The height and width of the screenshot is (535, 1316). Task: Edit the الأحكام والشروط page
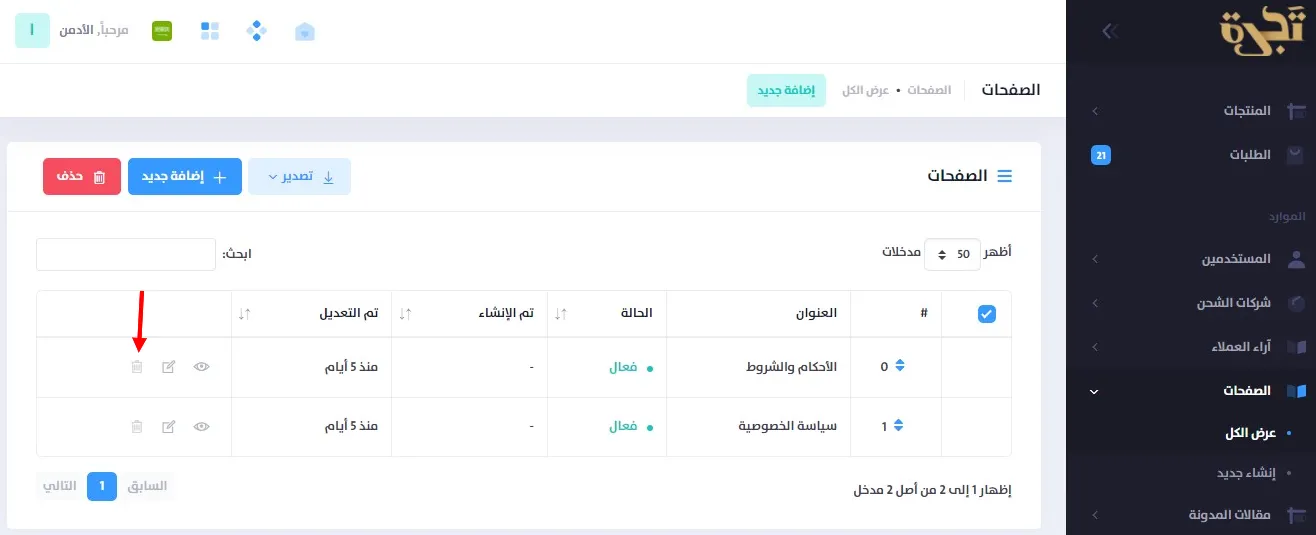[169, 367]
